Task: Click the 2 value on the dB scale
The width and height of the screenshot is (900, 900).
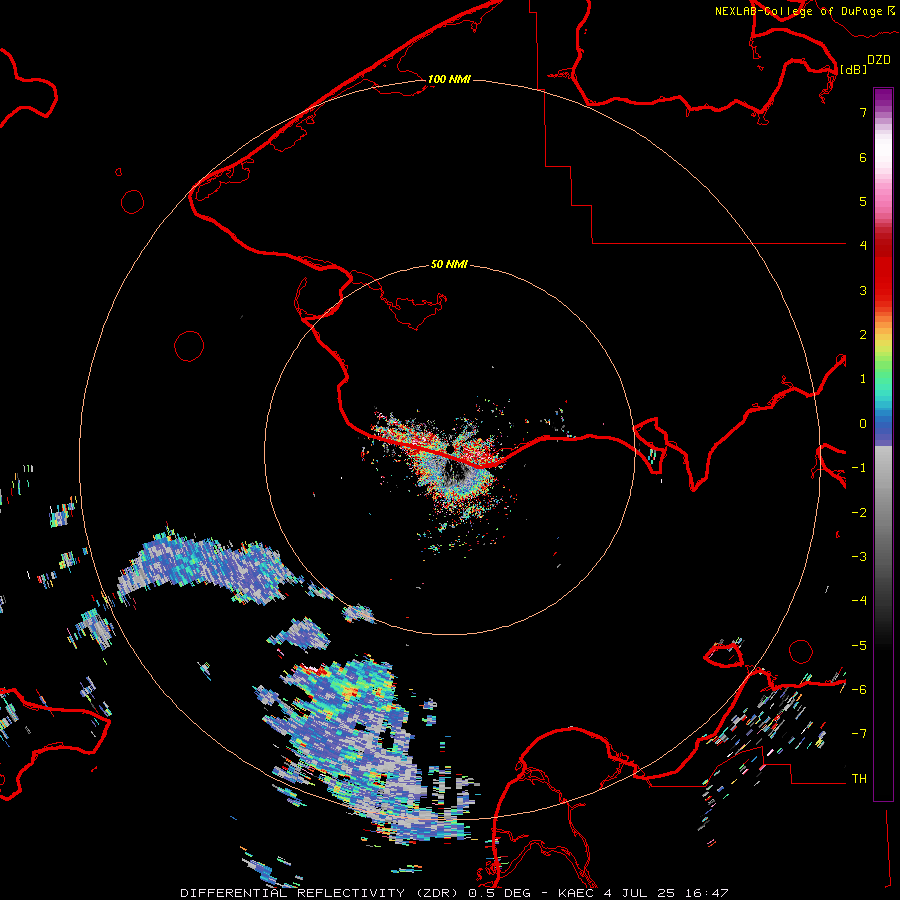Action: click(x=863, y=335)
